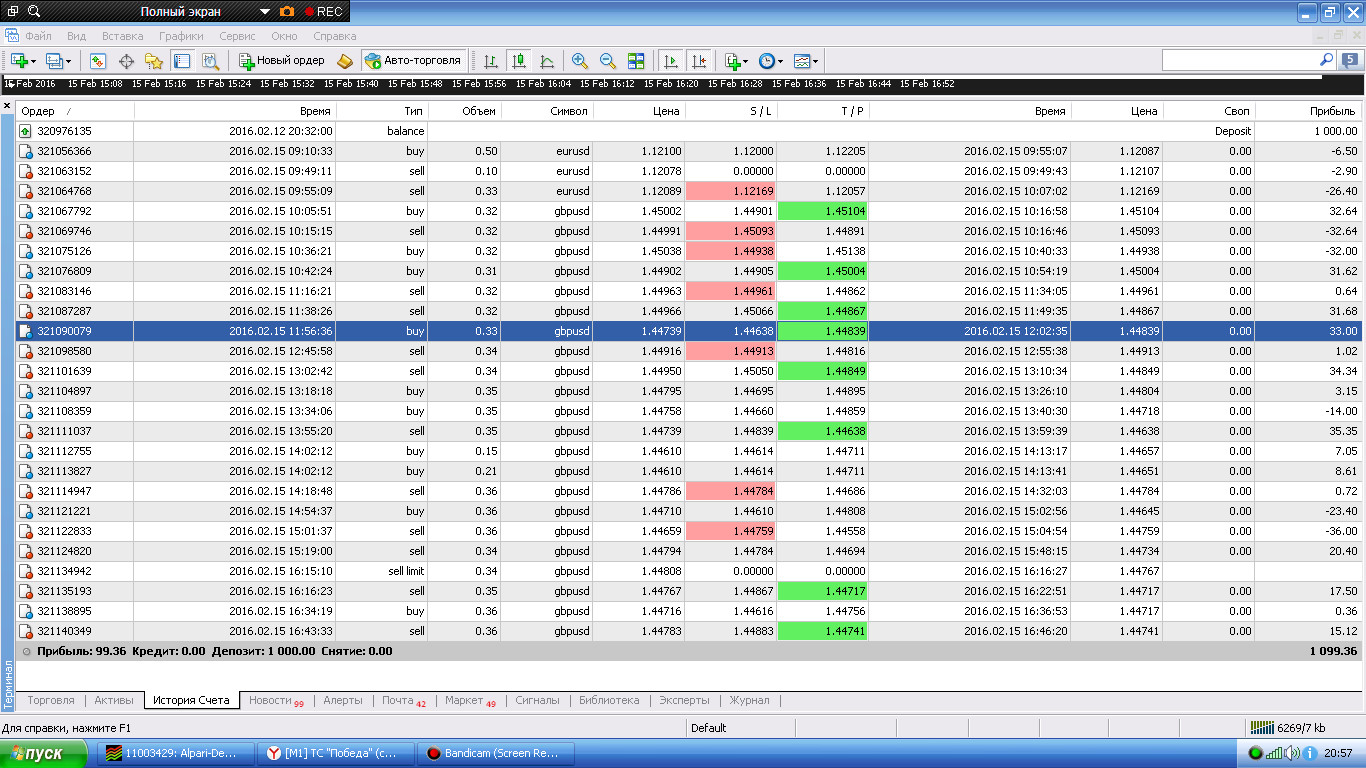Open the Navigator star-folder icon
This screenshot has height=768, width=1366.
point(154,61)
